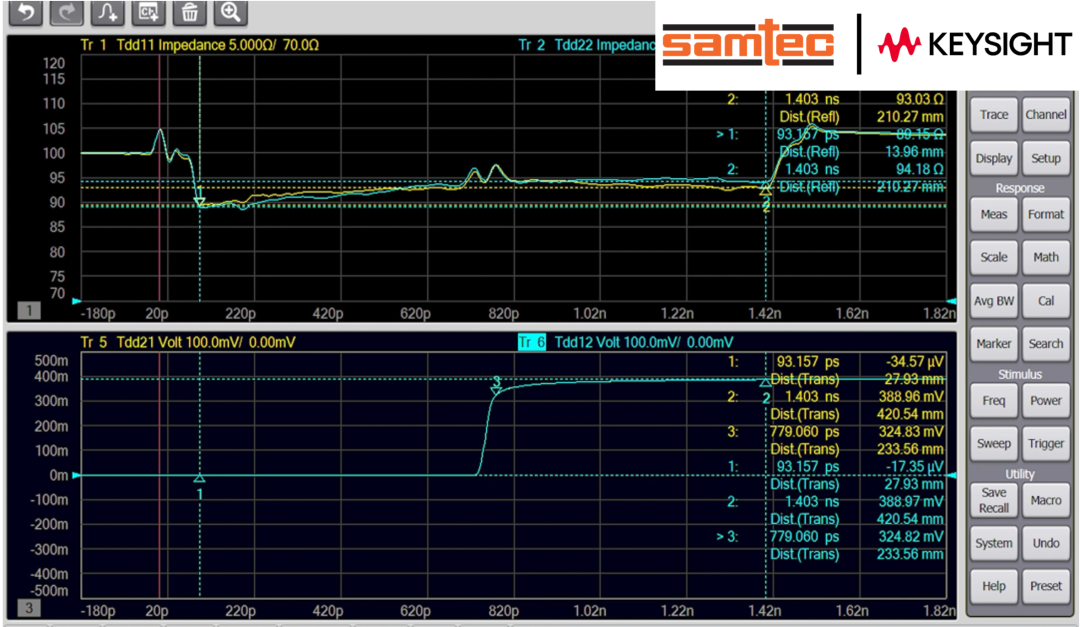
Task: Click the 324.83 mV marker value
Action: tap(911, 432)
